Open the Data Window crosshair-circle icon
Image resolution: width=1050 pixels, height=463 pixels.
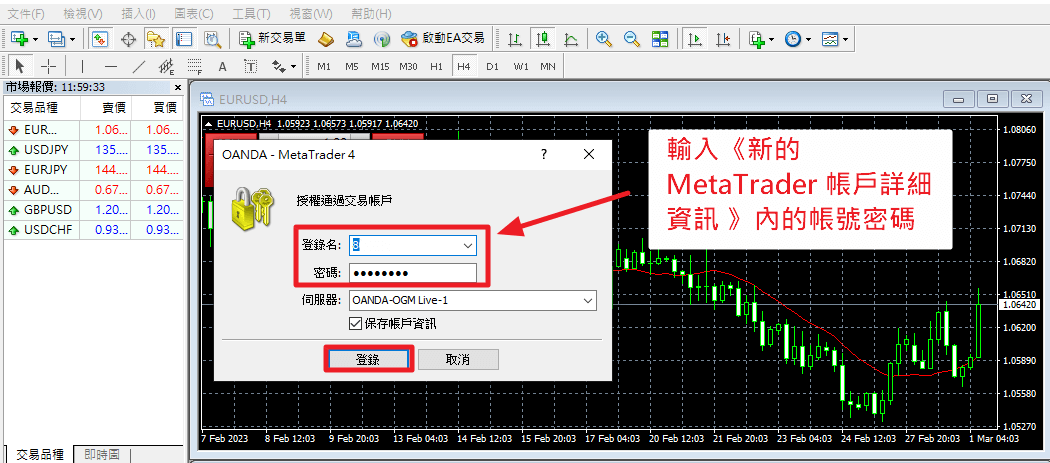(x=129, y=39)
